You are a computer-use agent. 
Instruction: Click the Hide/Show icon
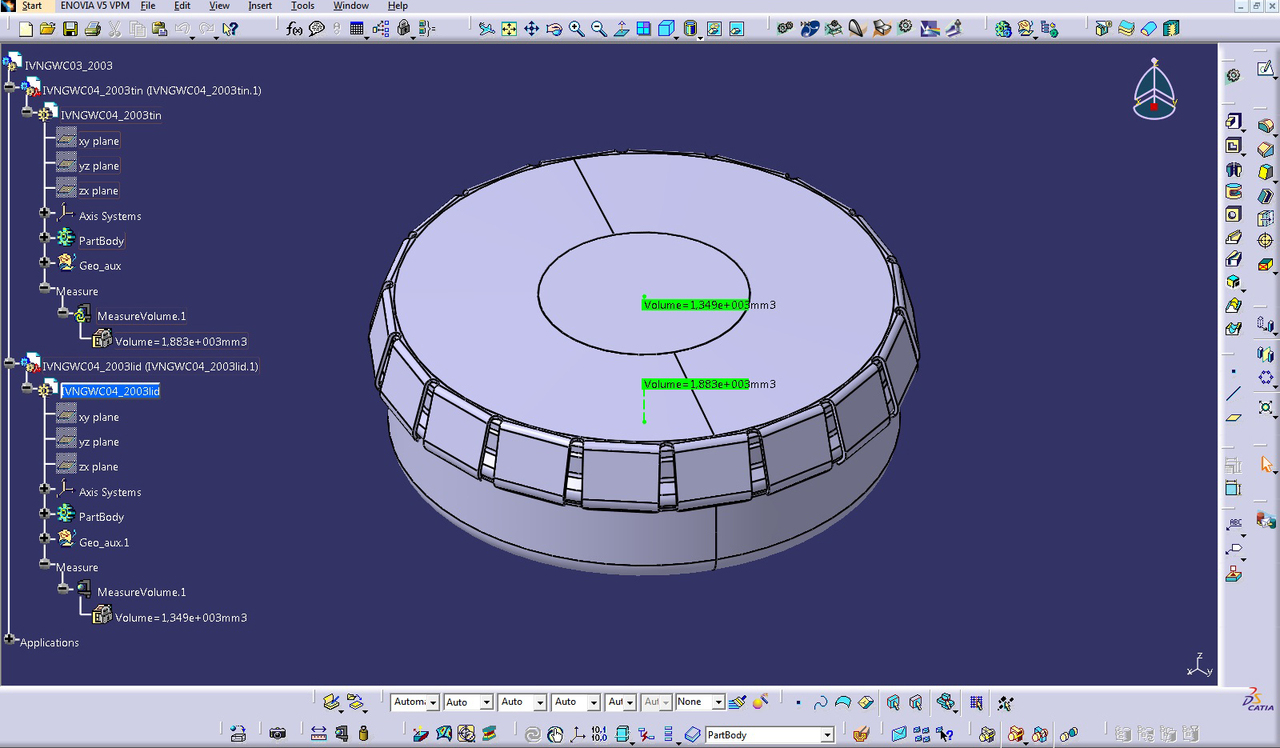[714, 29]
